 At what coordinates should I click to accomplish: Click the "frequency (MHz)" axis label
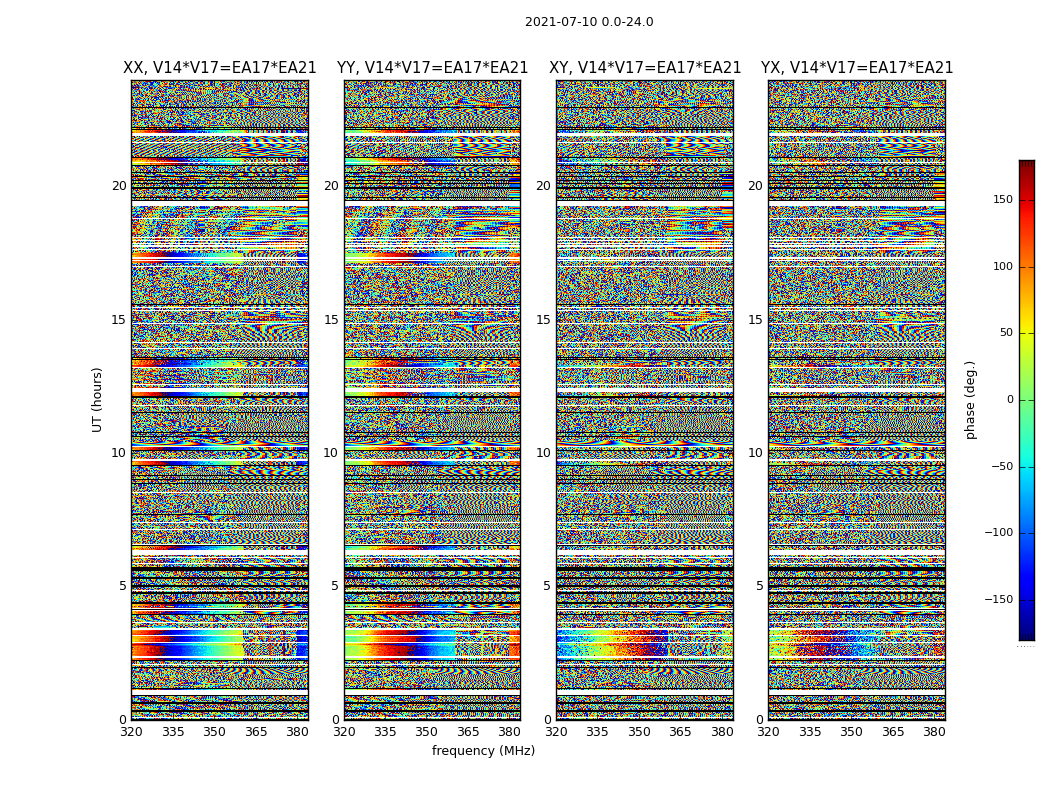point(483,750)
